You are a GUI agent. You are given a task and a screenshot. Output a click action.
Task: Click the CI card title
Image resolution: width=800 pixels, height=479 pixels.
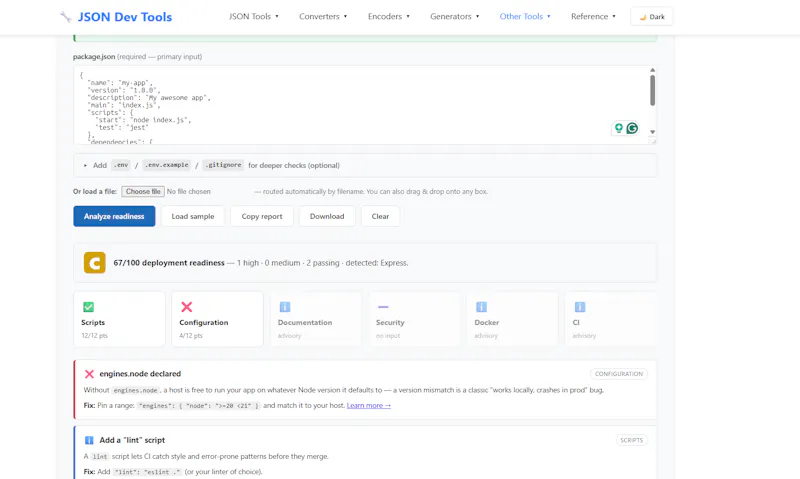[x=576, y=322]
